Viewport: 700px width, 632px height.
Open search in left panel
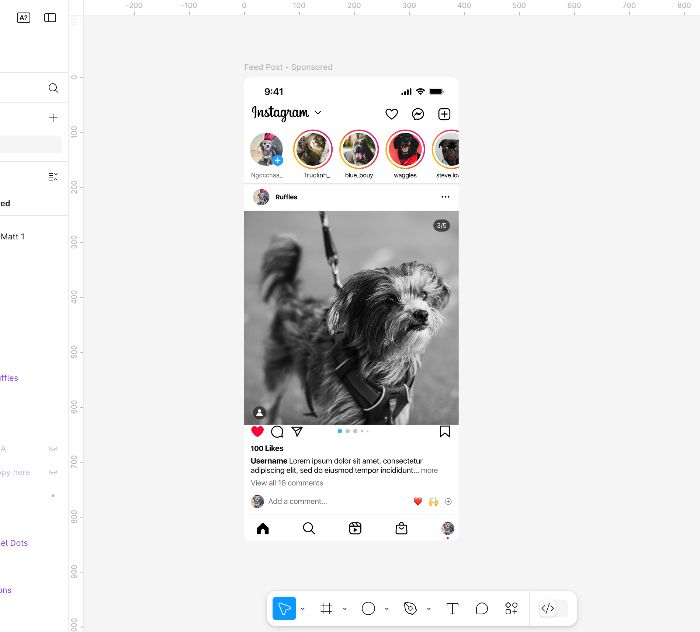click(53, 87)
